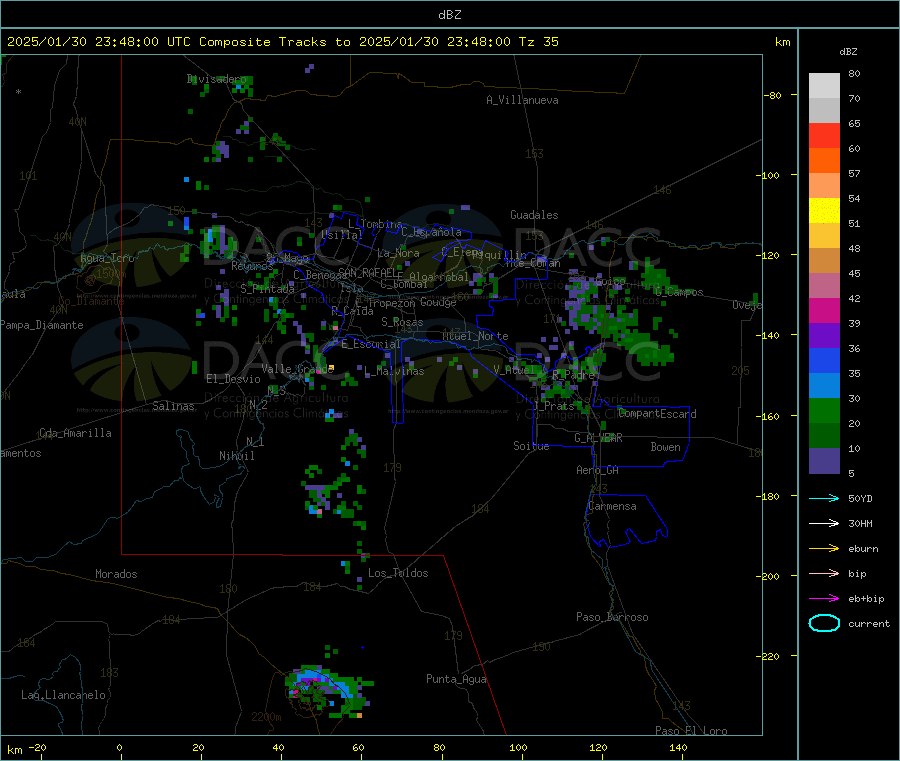Viewport: 900px width, 761px height.
Task: Pick the dusty pink 42-45 dBZ band
Action: (x=824, y=286)
